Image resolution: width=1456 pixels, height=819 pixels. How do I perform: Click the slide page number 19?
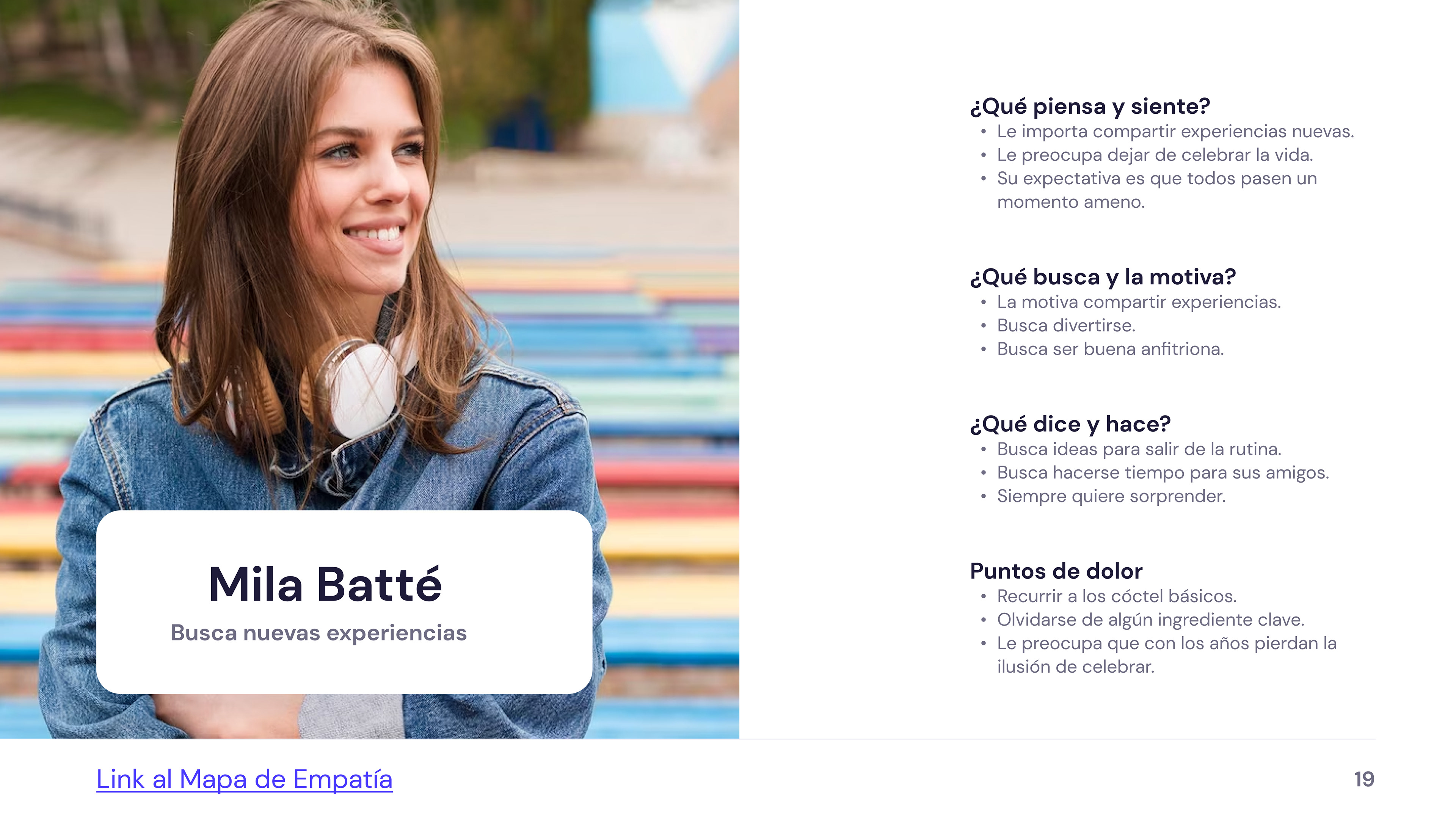click(x=1364, y=780)
